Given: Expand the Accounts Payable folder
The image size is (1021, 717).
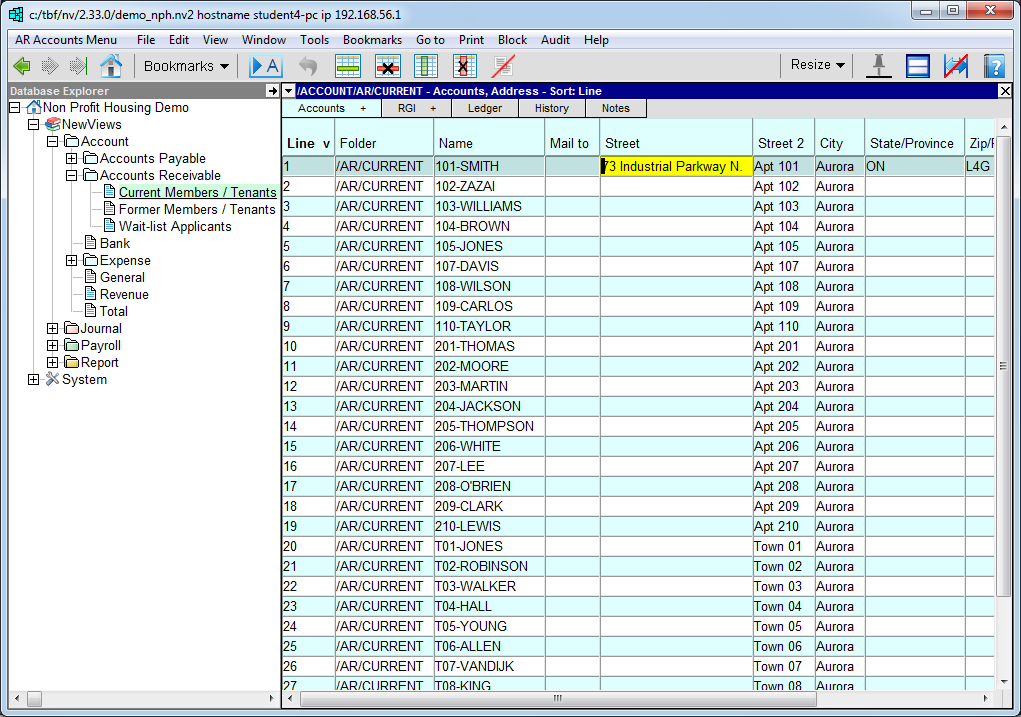Looking at the screenshot, I should [72, 158].
